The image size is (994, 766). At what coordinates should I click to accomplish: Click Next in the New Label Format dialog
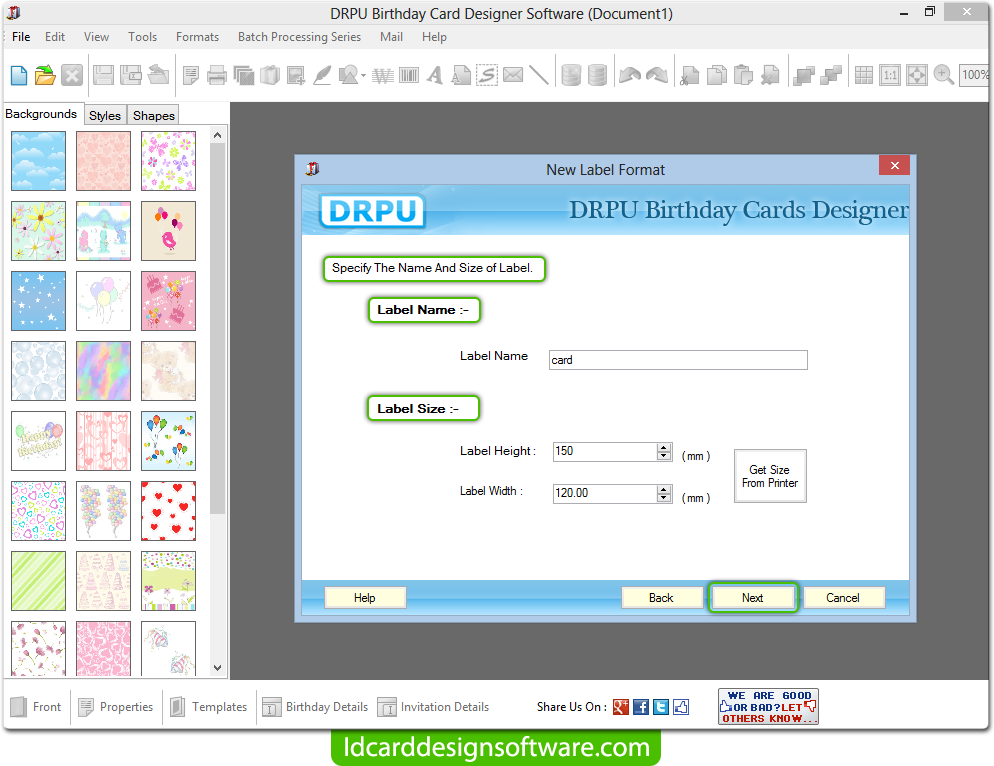(753, 597)
